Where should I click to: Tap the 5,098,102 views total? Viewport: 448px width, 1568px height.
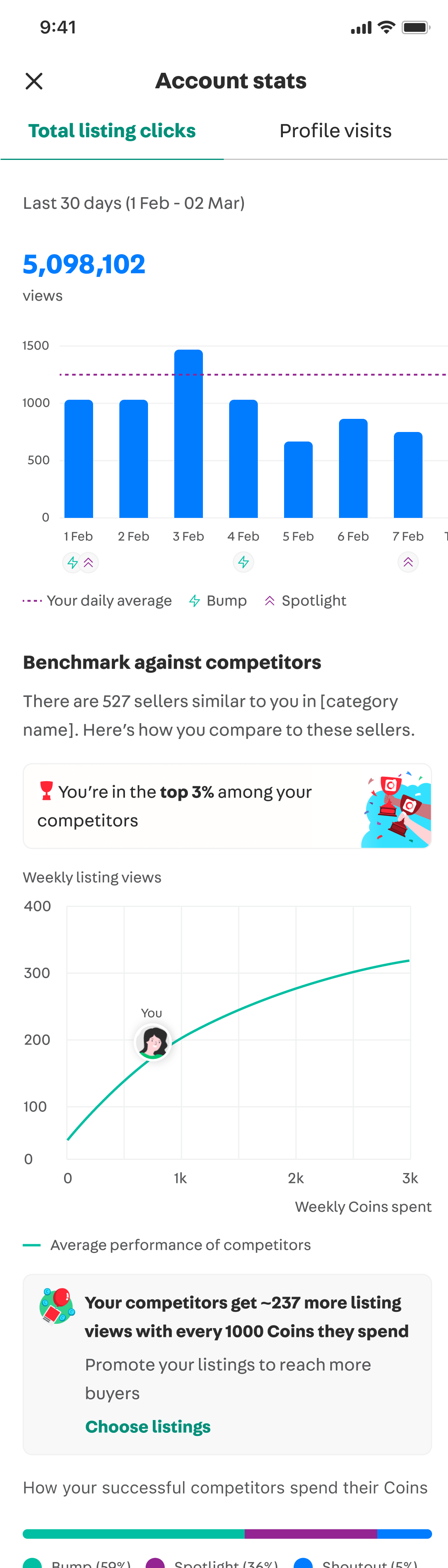coord(84,264)
